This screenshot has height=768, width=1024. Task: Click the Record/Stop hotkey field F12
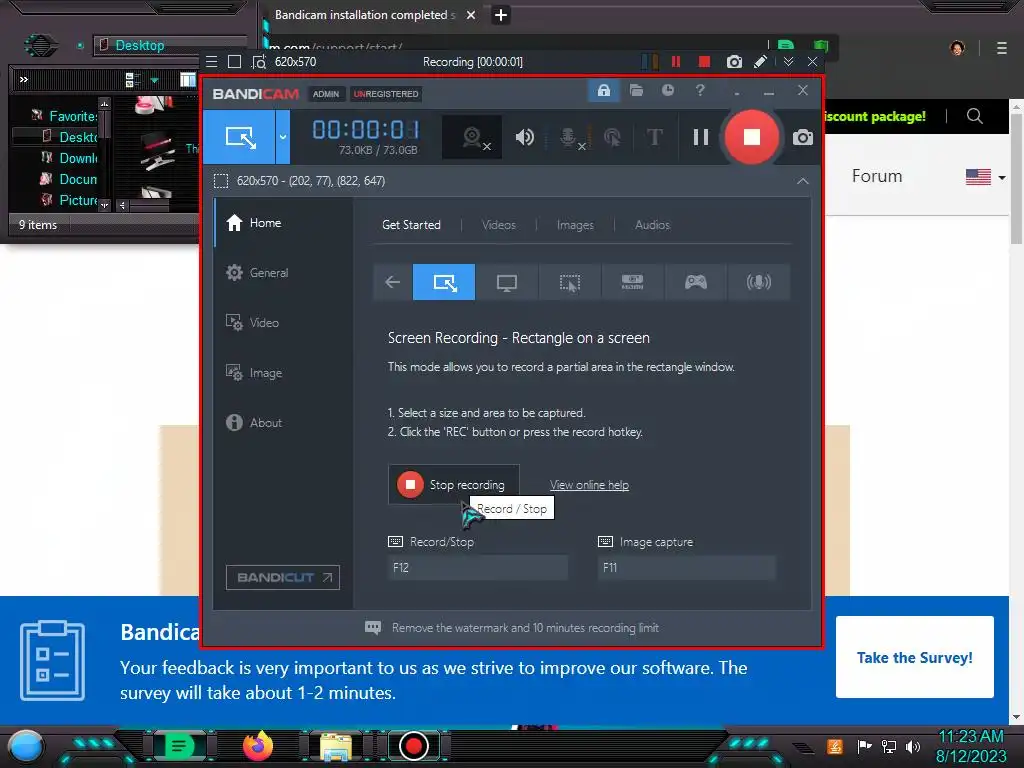coord(477,568)
